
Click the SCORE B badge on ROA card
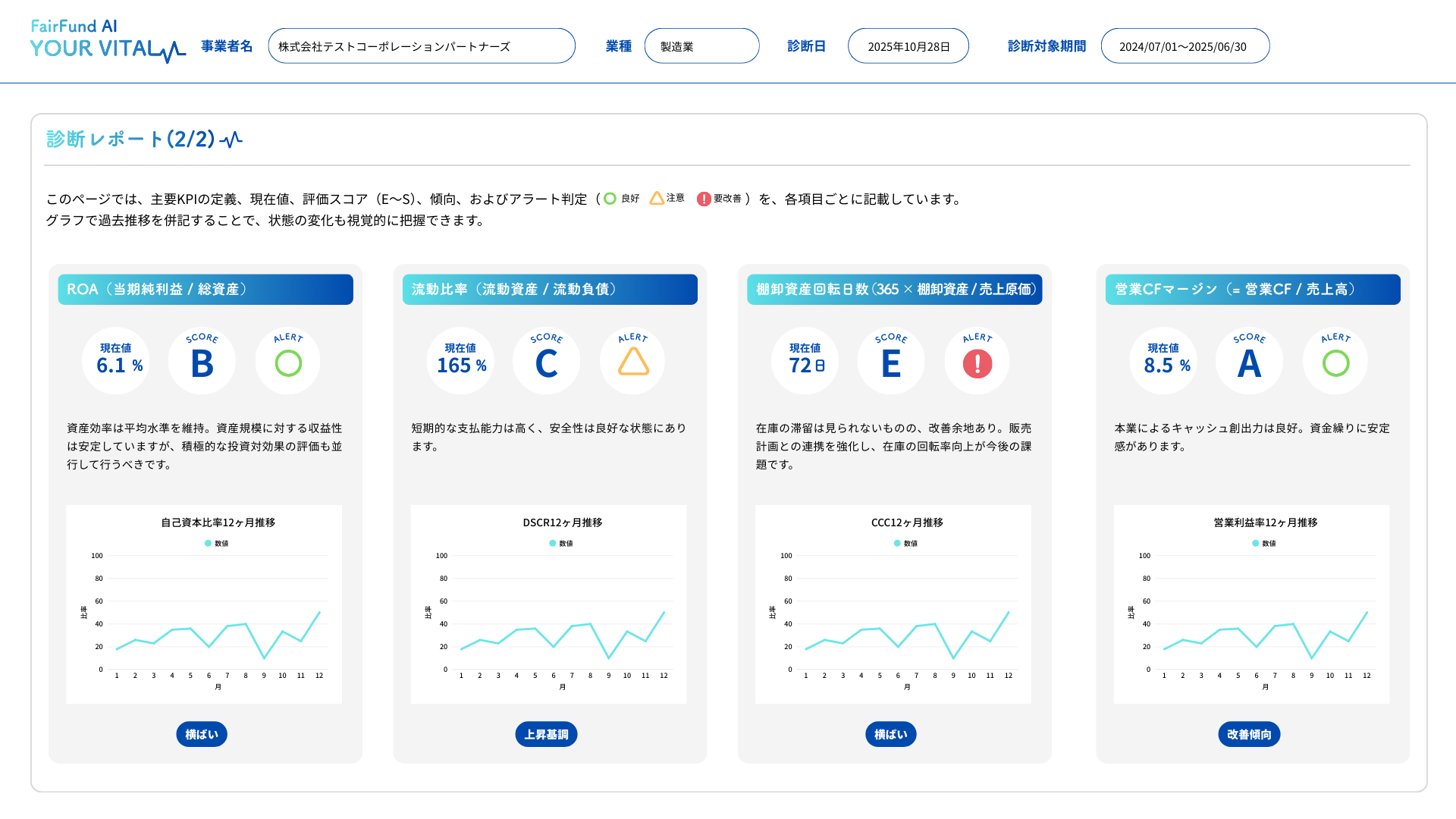202,361
